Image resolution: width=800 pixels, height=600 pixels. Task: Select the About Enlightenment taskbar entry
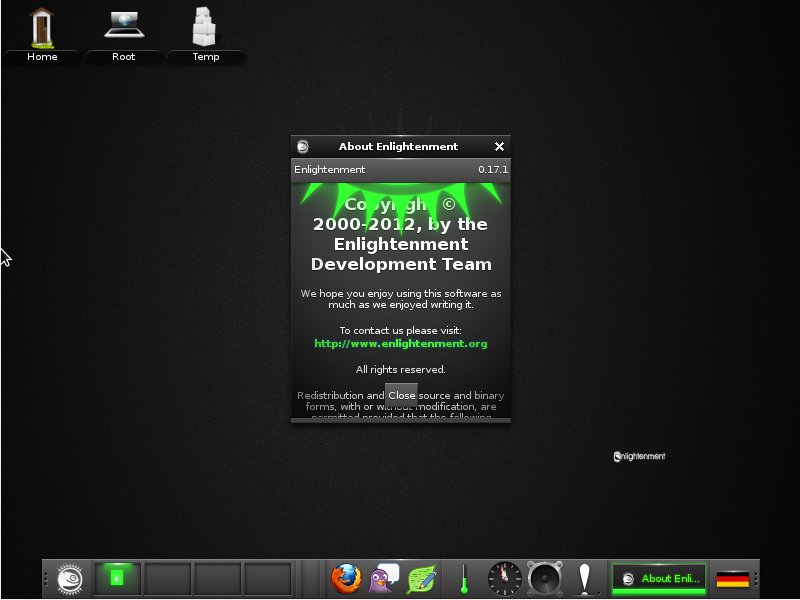(657, 578)
